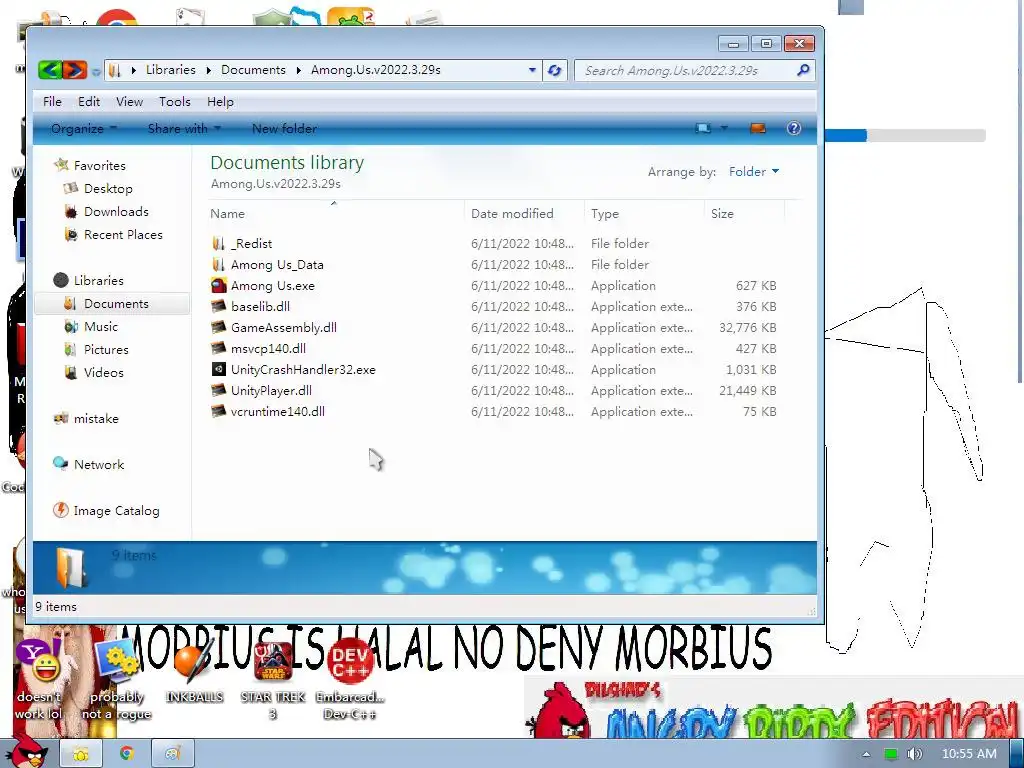Click the Libraries breadcrumb segment

point(170,70)
